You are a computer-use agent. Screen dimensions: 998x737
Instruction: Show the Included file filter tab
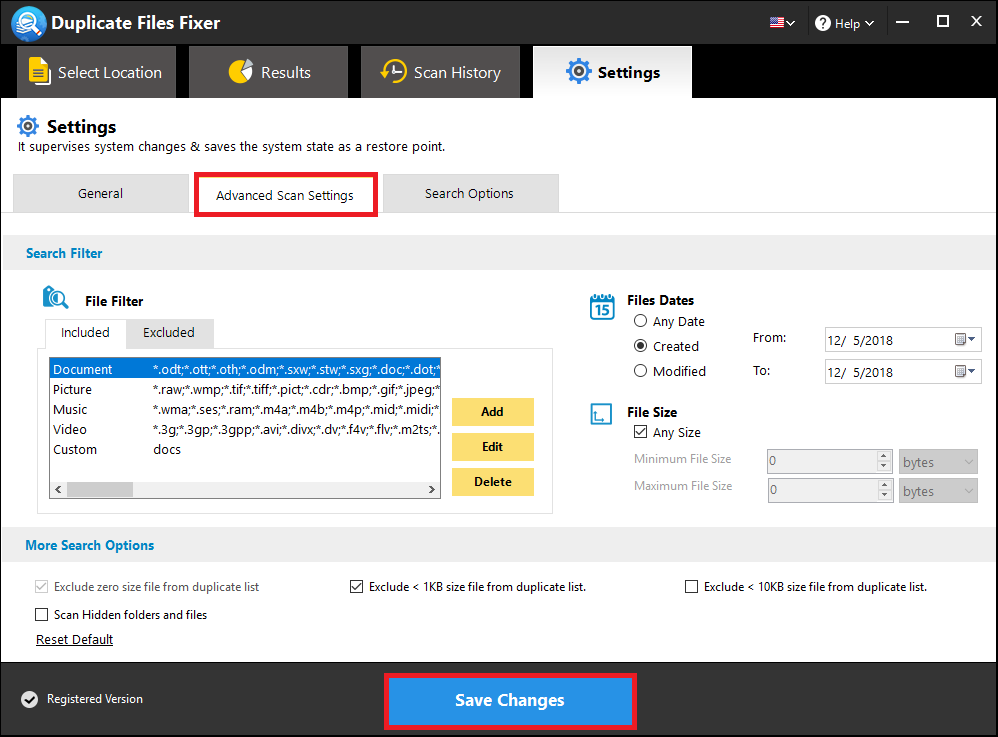pos(85,333)
